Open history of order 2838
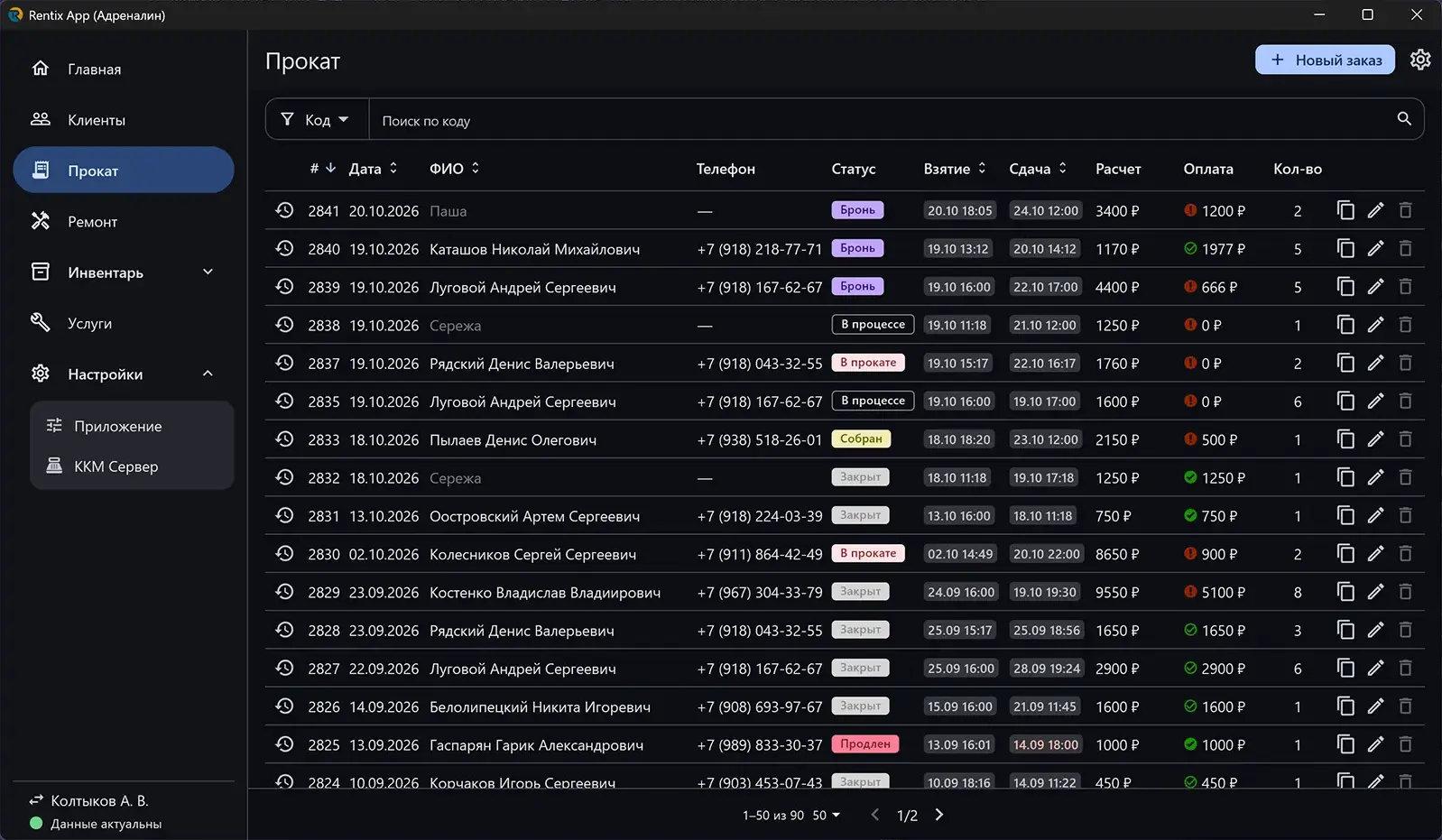Viewport: 1442px width, 840px height. click(x=284, y=325)
